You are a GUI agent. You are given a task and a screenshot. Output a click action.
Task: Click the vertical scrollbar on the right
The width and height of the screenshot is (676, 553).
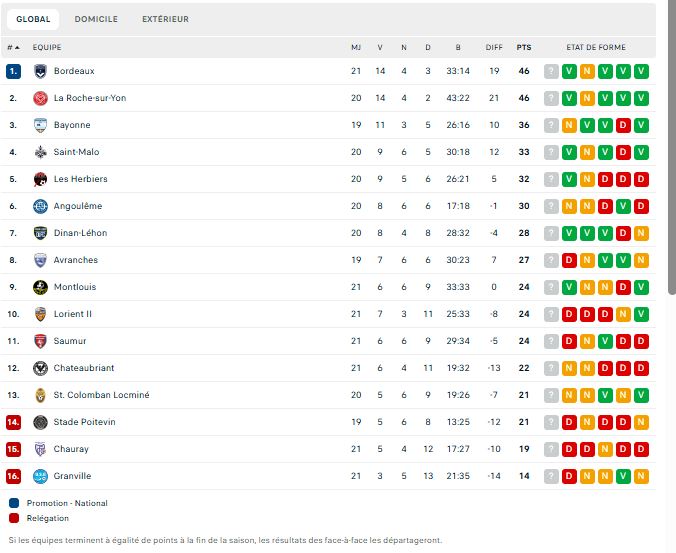pos(671,150)
